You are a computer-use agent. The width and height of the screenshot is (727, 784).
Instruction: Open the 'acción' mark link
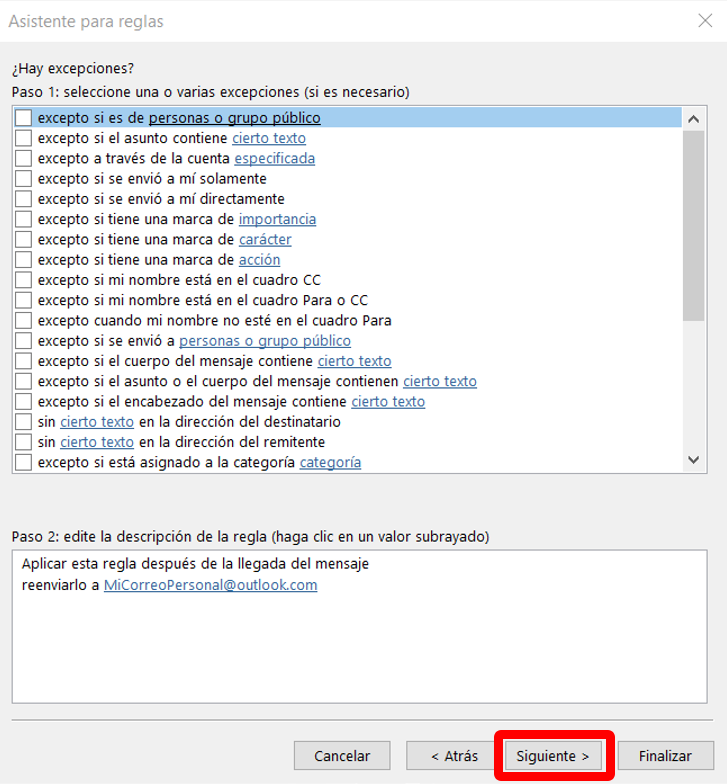coord(259,260)
